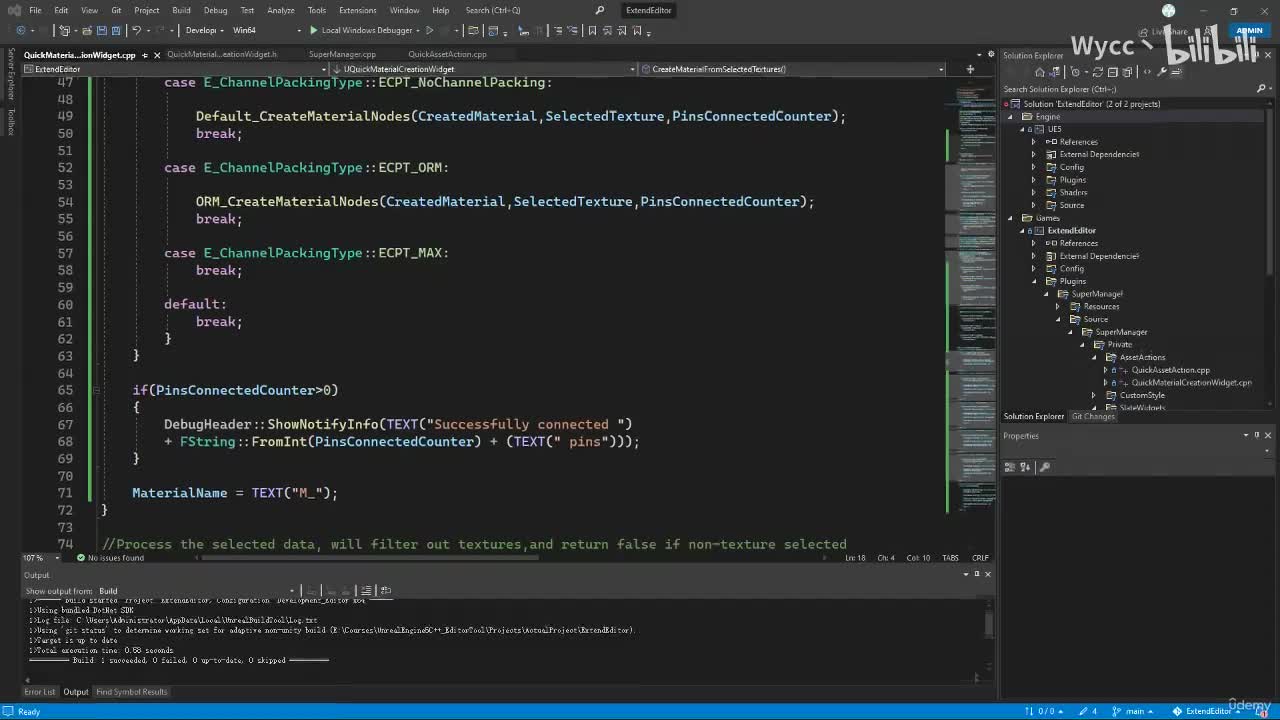Expand the CustomStyle folder
1280x720 pixels.
[1095, 395]
